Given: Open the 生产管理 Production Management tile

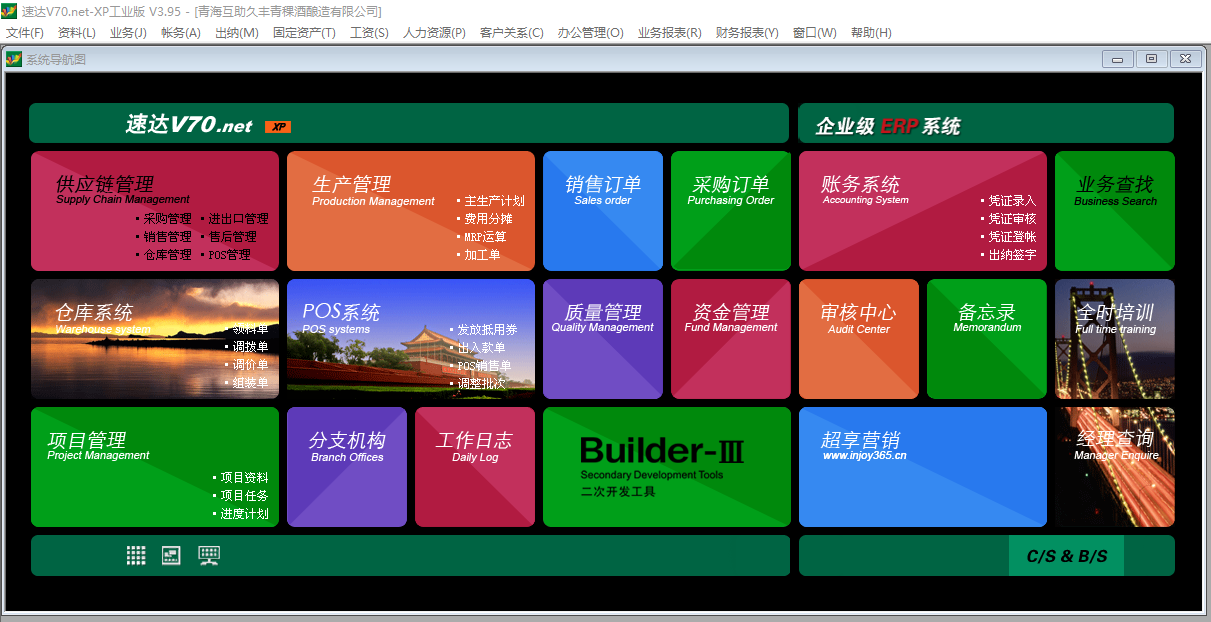Looking at the screenshot, I should click(x=411, y=211).
